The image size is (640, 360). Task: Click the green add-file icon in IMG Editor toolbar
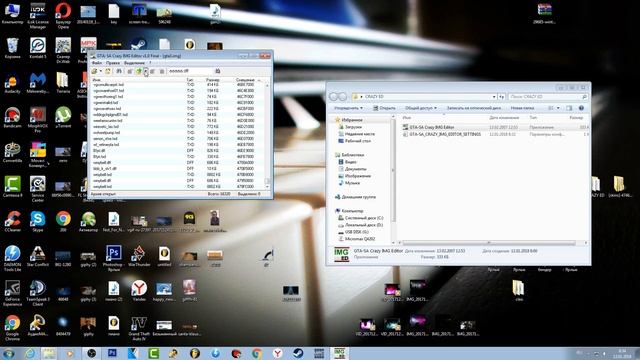[x=139, y=71]
